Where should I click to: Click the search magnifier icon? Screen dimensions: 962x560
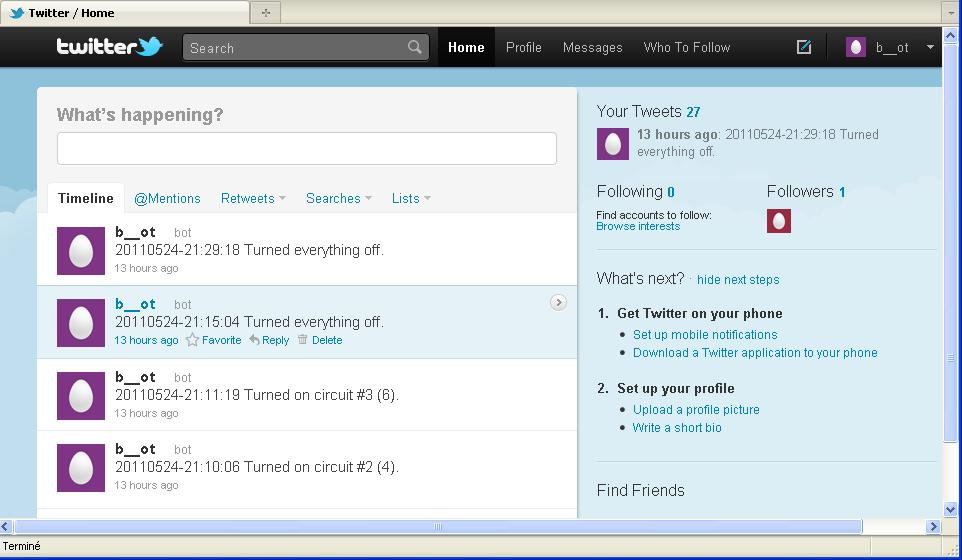coord(415,47)
